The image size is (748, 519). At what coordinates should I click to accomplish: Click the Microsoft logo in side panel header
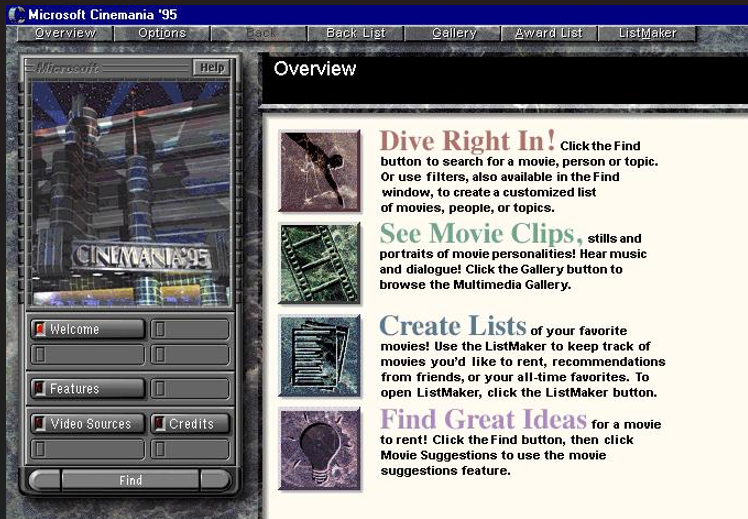click(68, 68)
